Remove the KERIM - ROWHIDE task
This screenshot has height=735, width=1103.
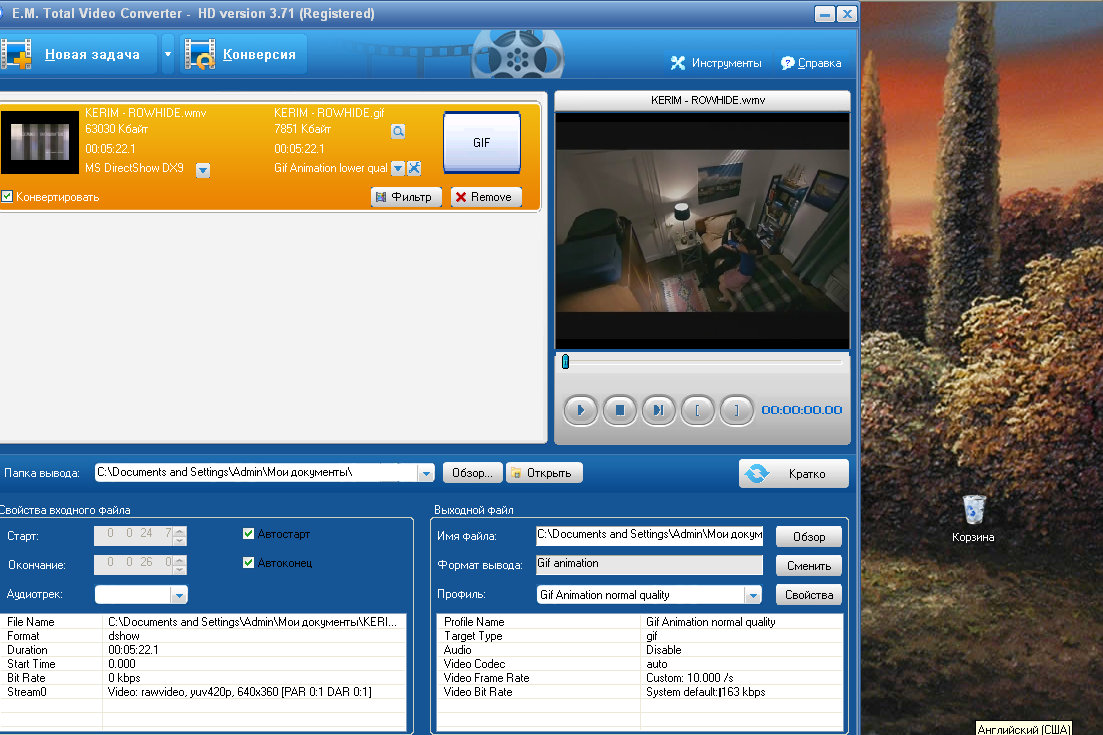pyautogui.click(x=486, y=197)
